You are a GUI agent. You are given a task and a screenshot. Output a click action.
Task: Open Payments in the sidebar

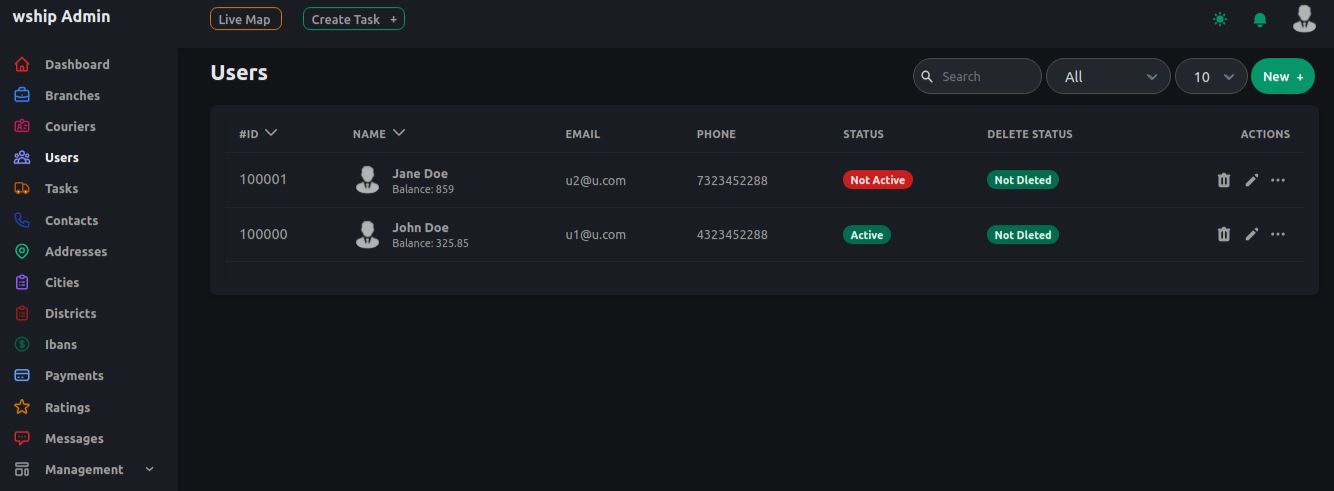point(74,376)
